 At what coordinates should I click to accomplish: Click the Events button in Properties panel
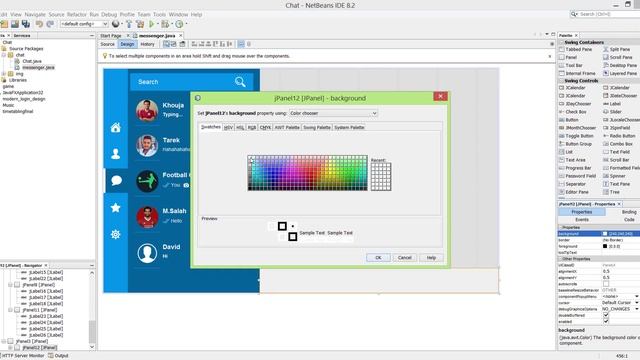pos(582,220)
